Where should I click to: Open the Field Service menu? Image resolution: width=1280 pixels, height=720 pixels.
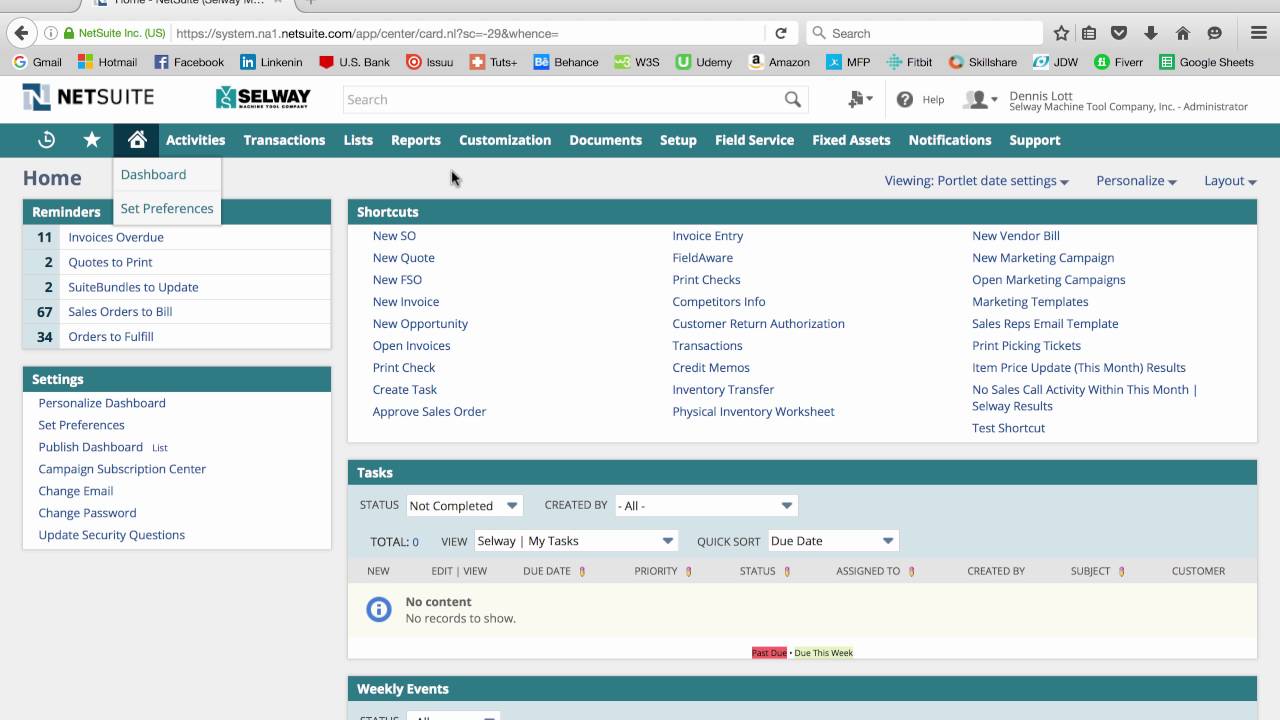click(754, 140)
